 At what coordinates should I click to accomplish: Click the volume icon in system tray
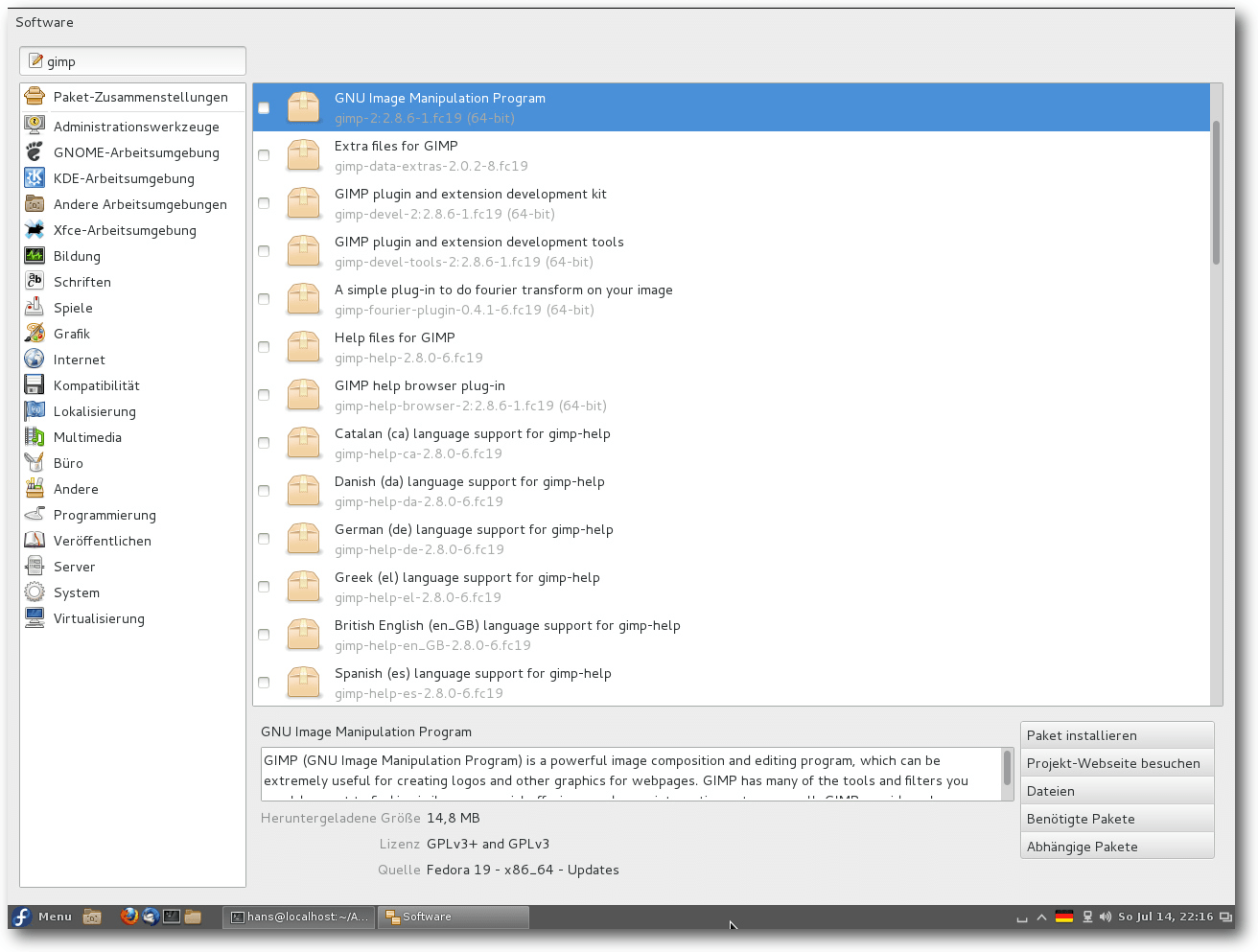pos(1105,917)
